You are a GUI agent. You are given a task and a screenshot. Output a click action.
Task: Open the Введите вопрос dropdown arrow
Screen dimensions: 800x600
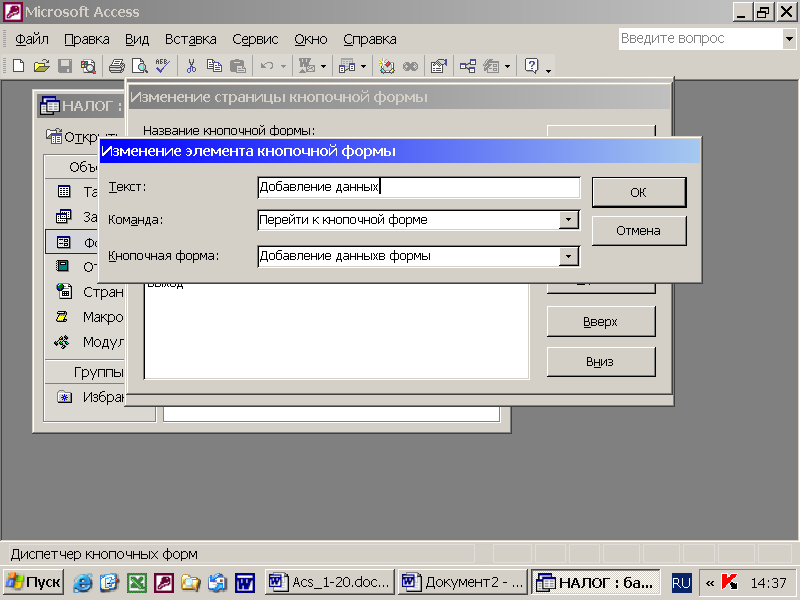pos(789,39)
